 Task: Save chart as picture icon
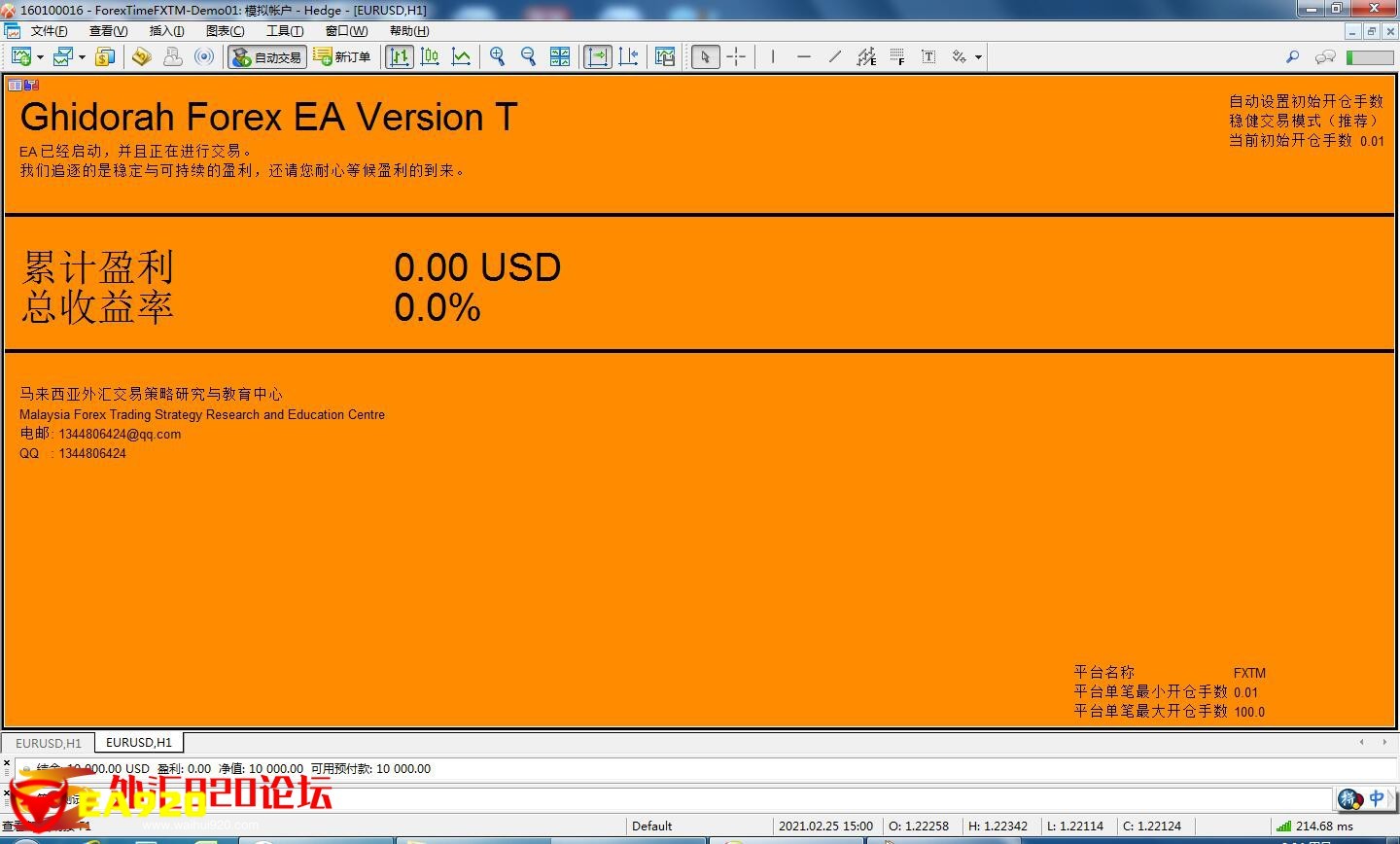665,57
